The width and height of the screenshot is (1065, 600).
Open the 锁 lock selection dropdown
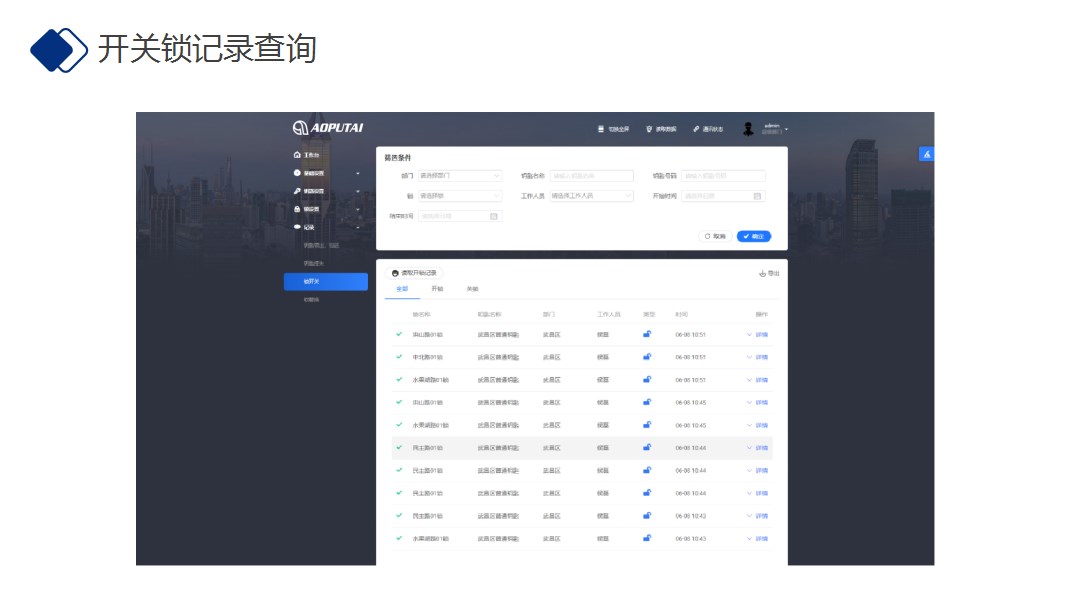460,196
